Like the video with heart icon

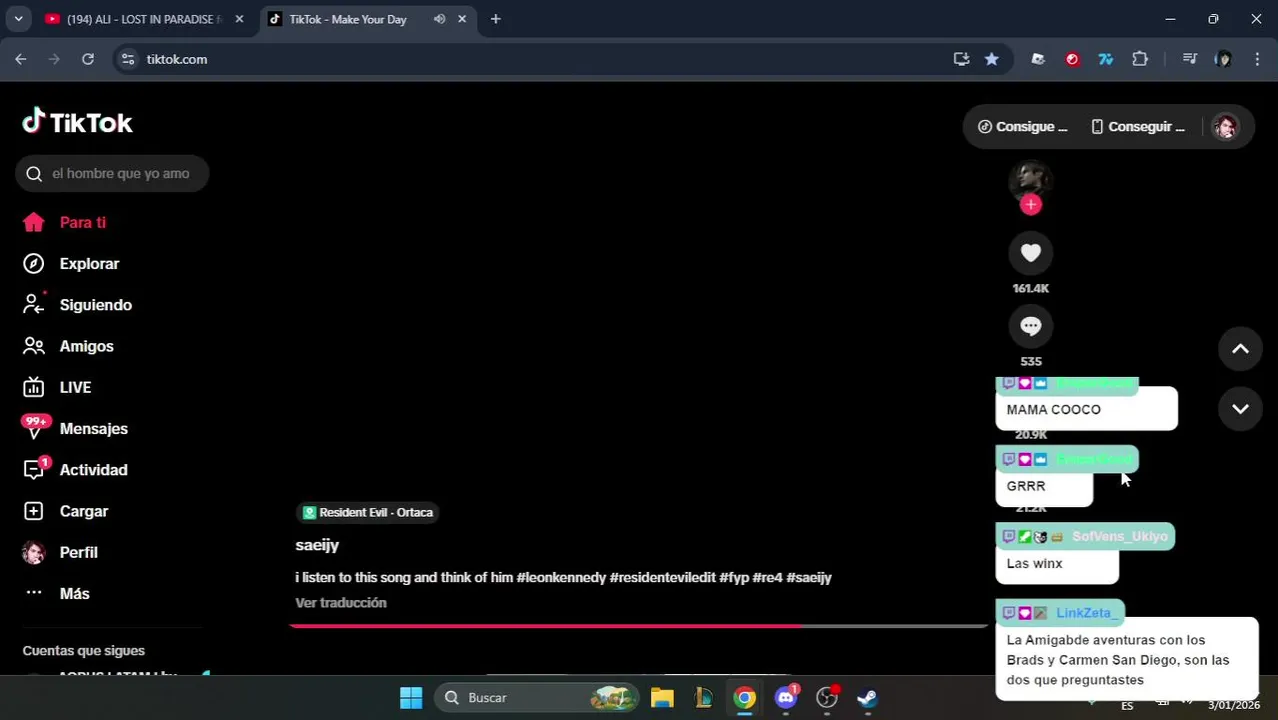tap(1031, 253)
